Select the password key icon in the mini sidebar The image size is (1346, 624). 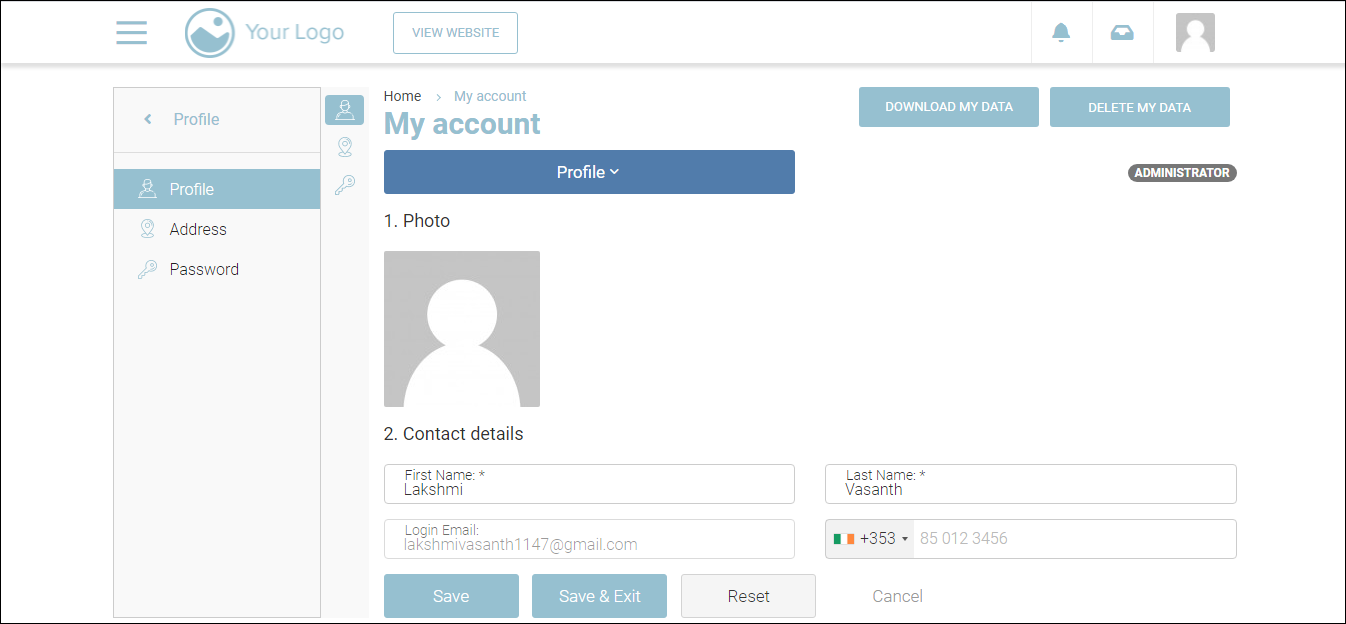344,185
